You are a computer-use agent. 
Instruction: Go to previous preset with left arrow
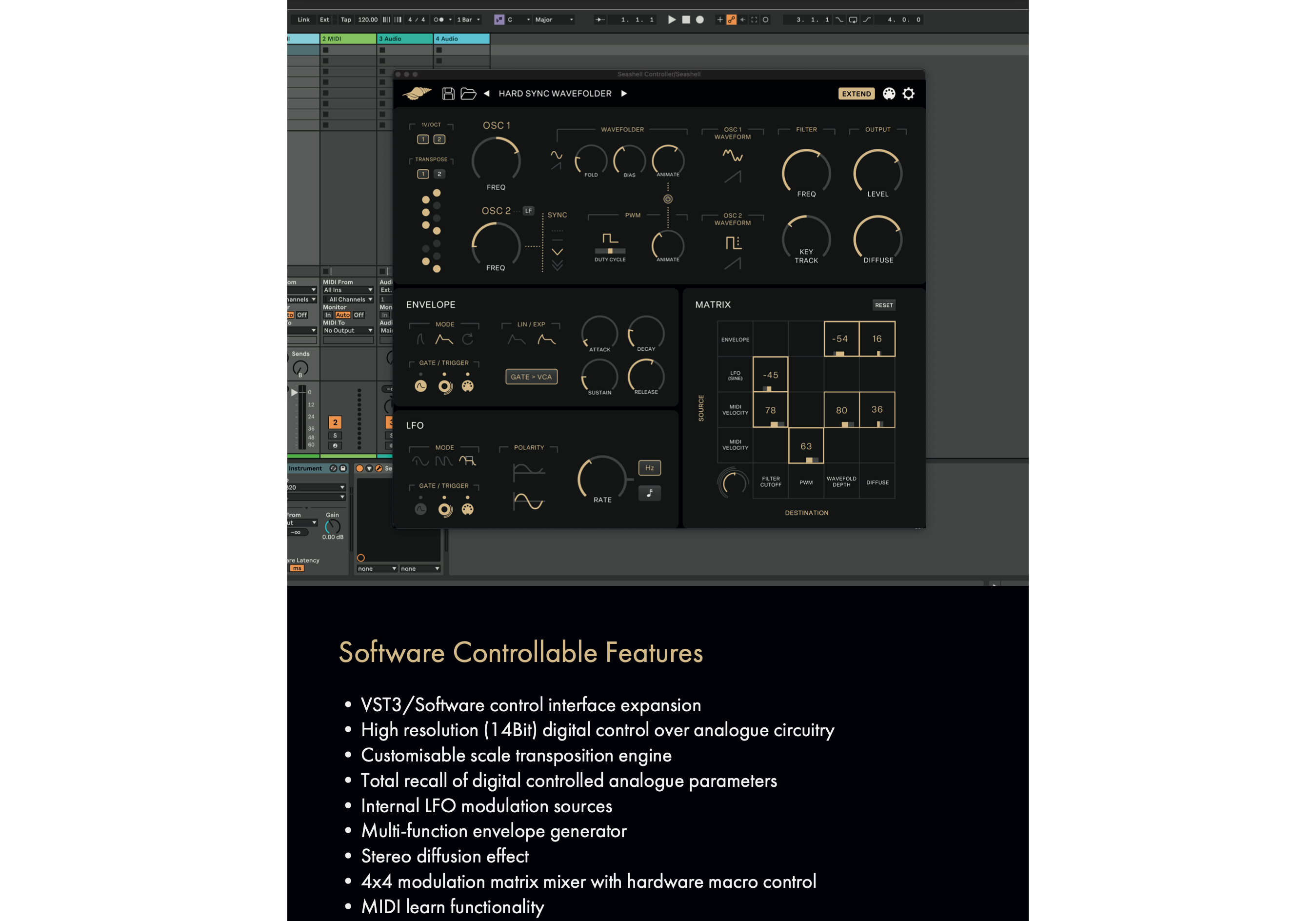(487, 94)
